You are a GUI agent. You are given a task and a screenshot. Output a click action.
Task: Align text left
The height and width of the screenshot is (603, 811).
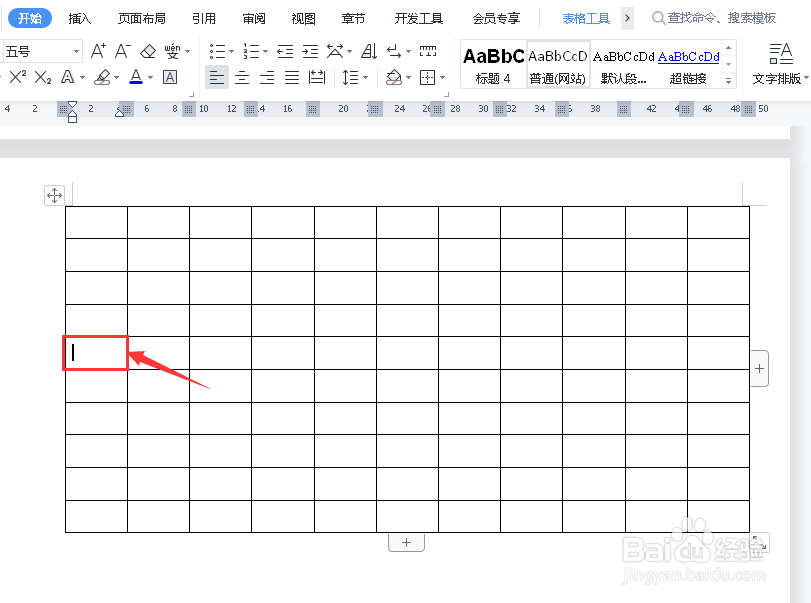pyautogui.click(x=217, y=78)
